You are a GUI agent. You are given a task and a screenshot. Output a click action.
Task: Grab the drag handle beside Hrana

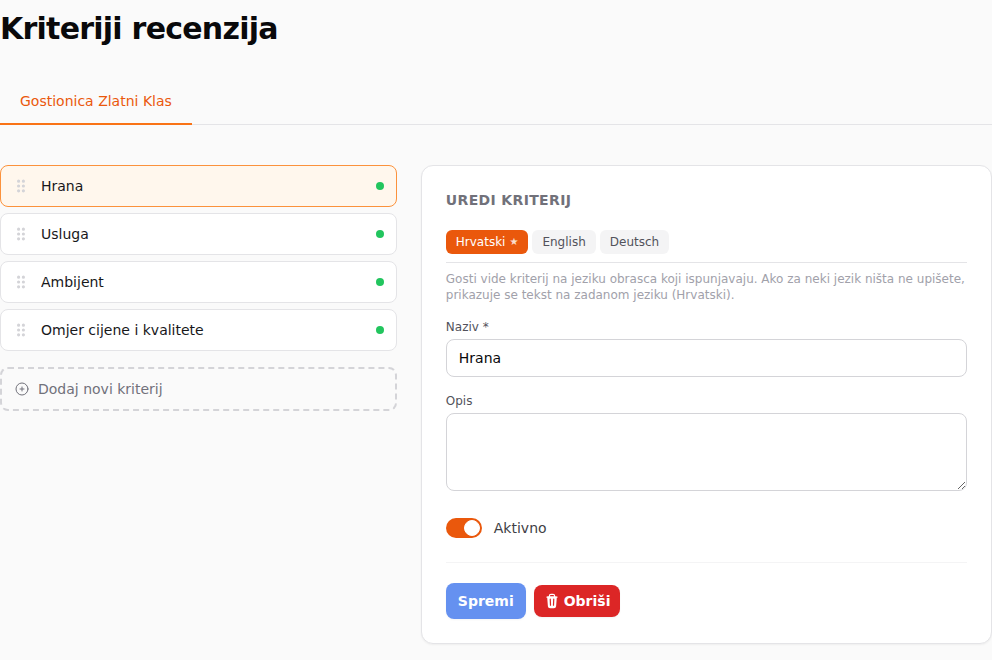[x=21, y=186]
